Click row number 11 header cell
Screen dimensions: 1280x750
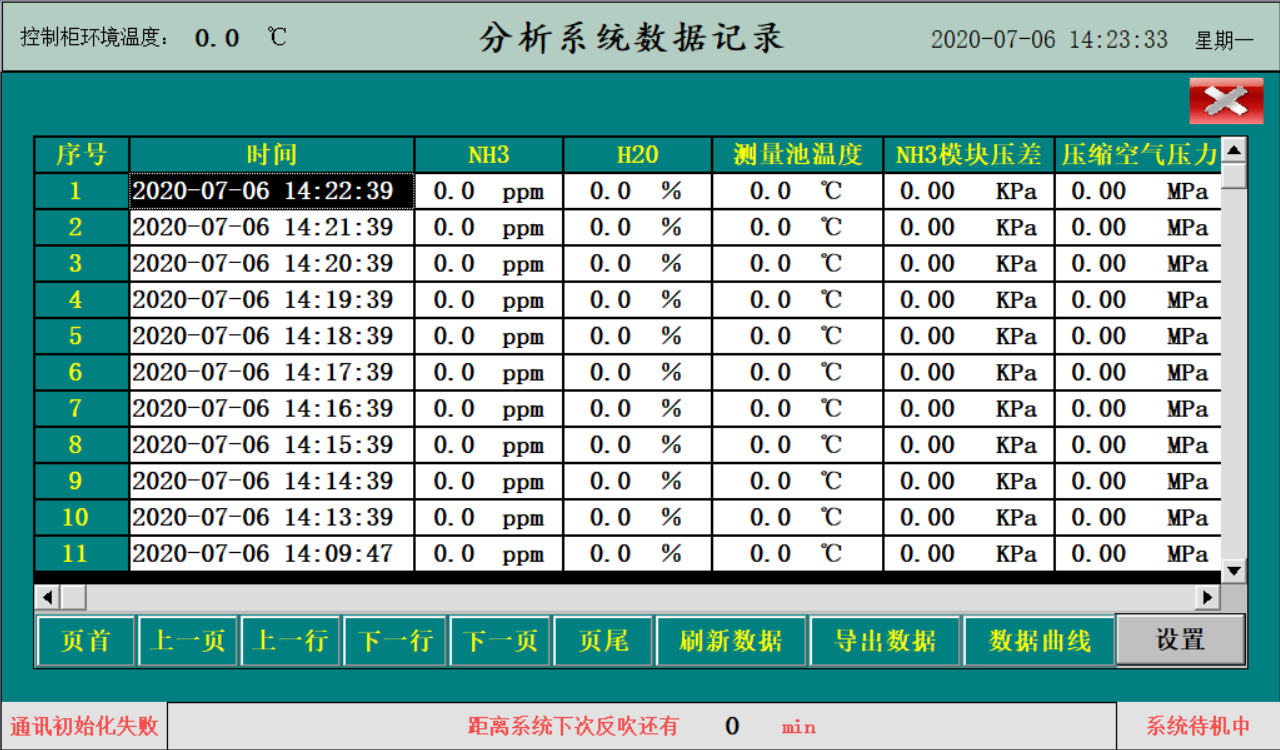(x=76, y=554)
